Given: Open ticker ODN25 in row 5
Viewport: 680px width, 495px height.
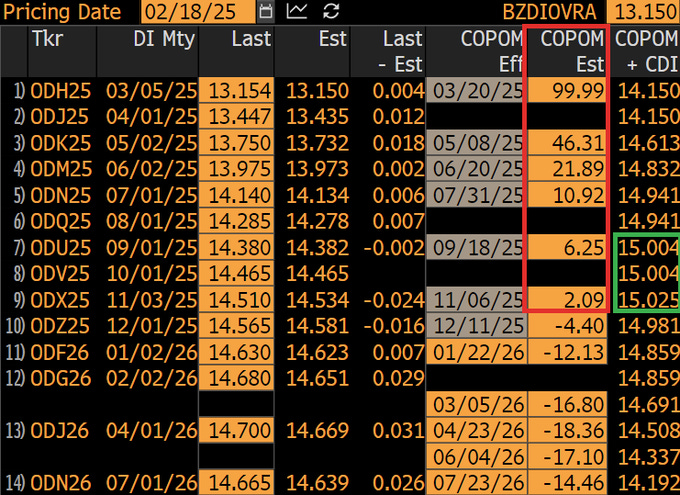Looking at the screenshot, I should [x=61, y=195].
